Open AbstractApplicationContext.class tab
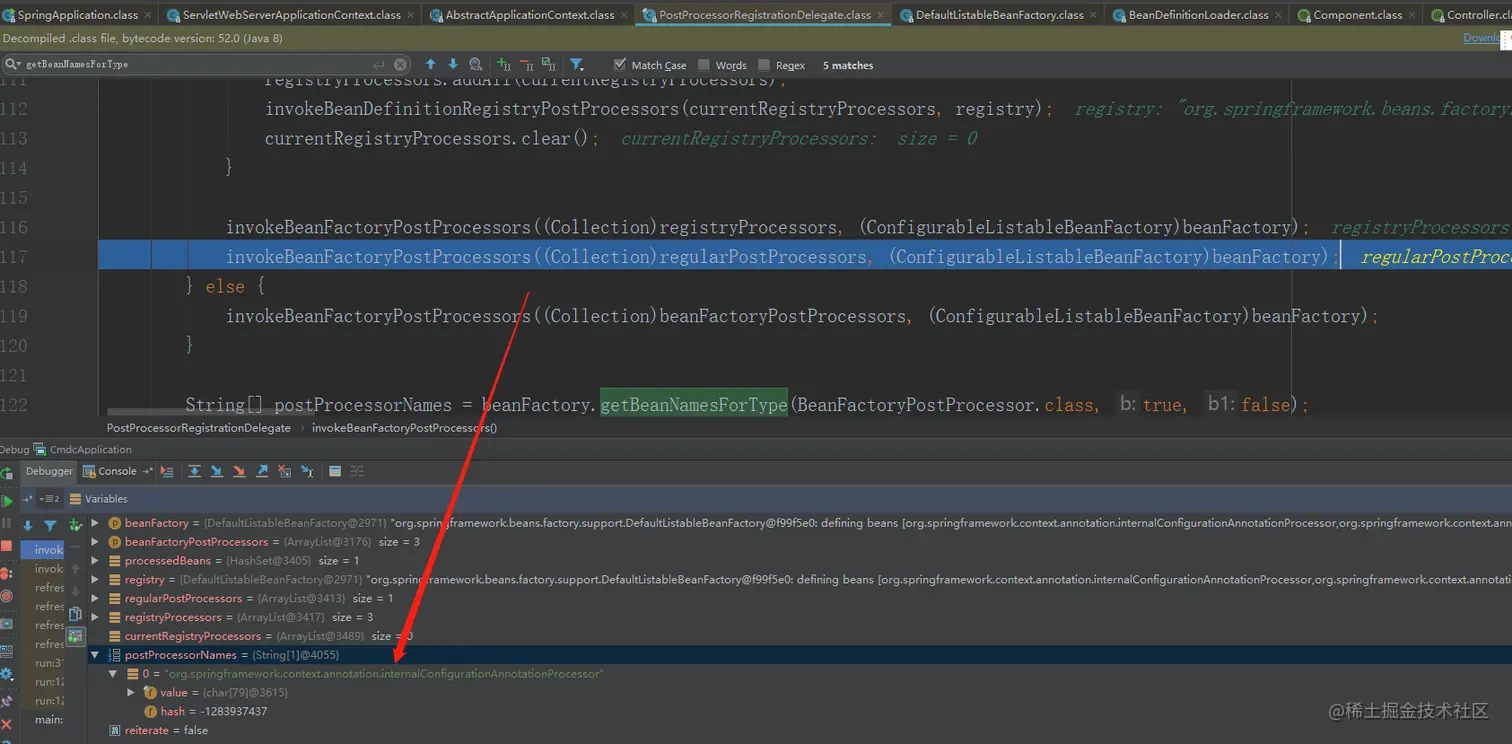Viewport: 1512px width, 744px height. 530,15
